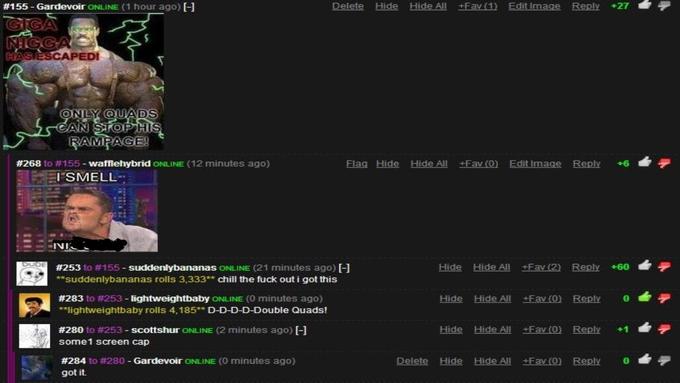Delete comment #155
This screenshot has width=680, height=383.
click(348, 6)
